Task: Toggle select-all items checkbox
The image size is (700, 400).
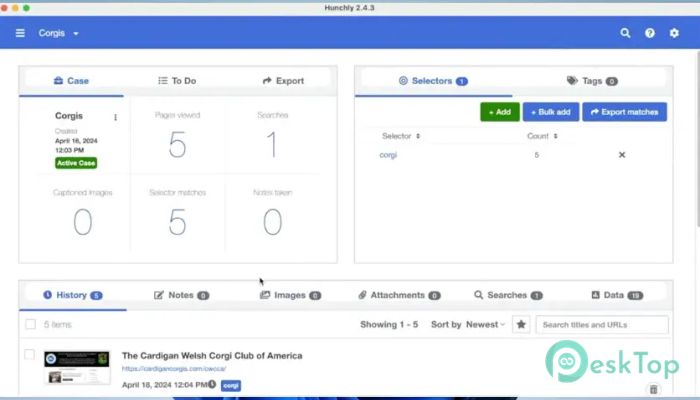Action: (30, 324)
